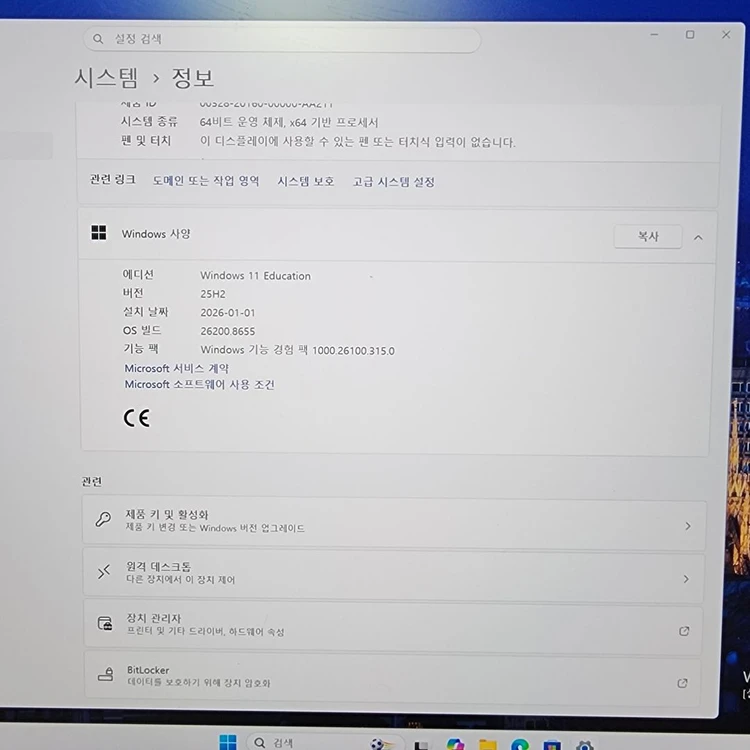Click external-link icon on 장치 관리자 row
Image resolution: width=750 pixels, height=750 pixels.
684,631
